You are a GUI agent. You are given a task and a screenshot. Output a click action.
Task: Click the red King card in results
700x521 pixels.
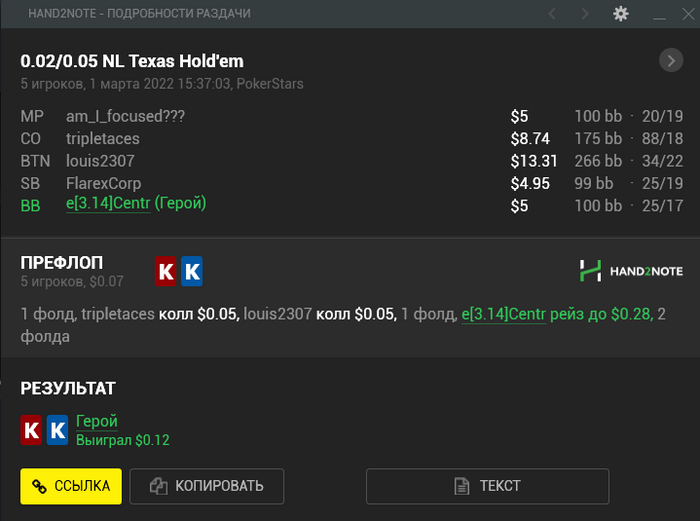coord(31,430)
